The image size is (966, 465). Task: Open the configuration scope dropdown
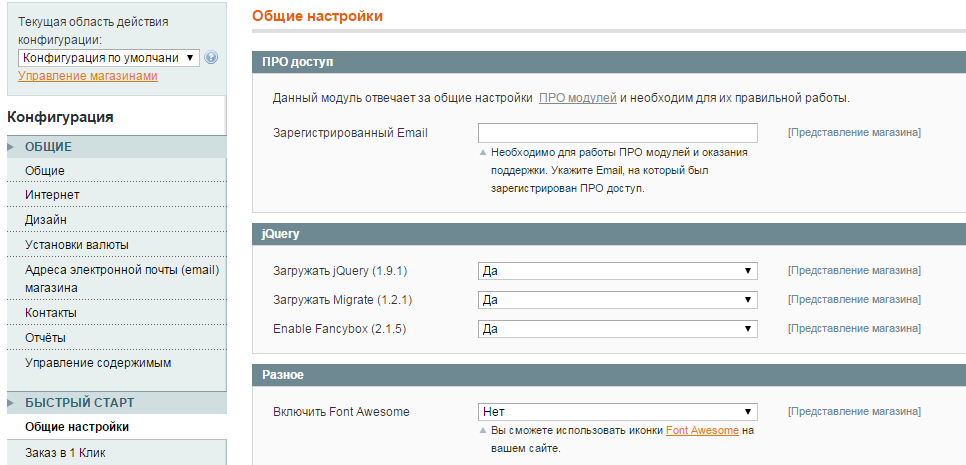[109, 58]
